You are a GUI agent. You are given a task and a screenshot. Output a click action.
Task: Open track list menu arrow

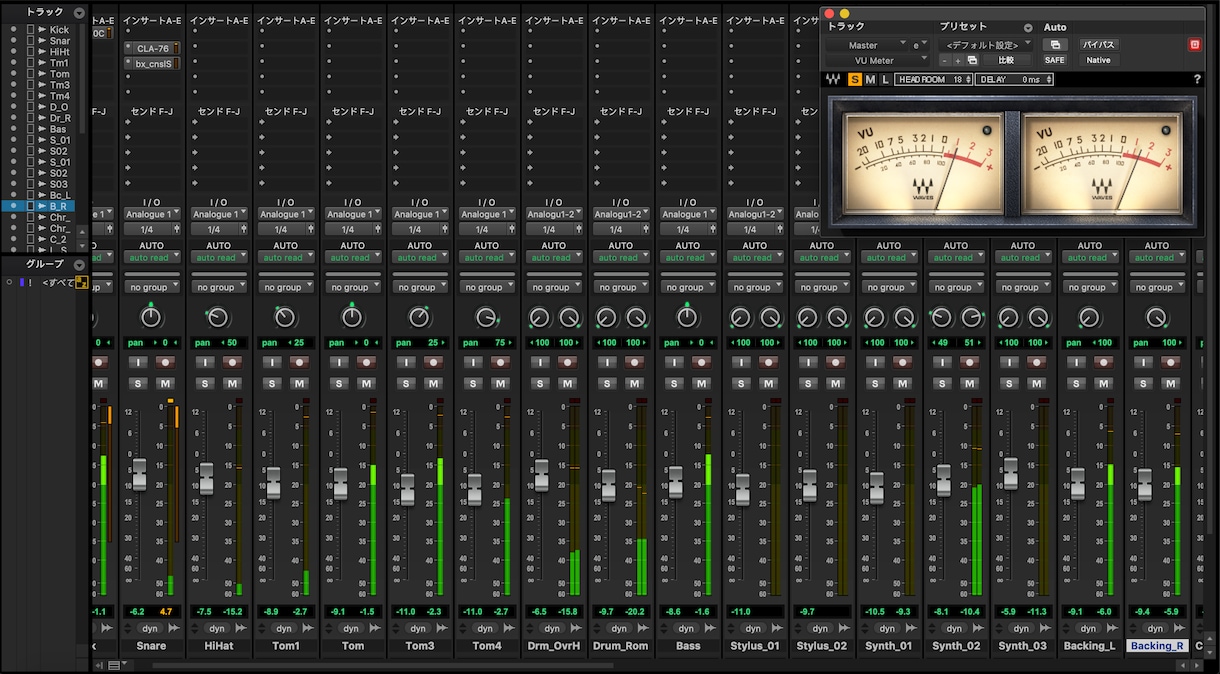click(x=79, y=12)
